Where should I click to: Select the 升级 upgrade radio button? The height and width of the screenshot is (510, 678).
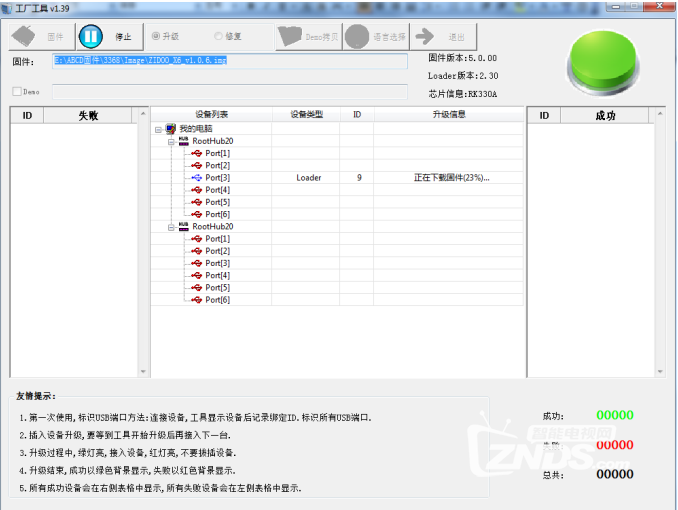pyautogui.click(x=156, y=36)
